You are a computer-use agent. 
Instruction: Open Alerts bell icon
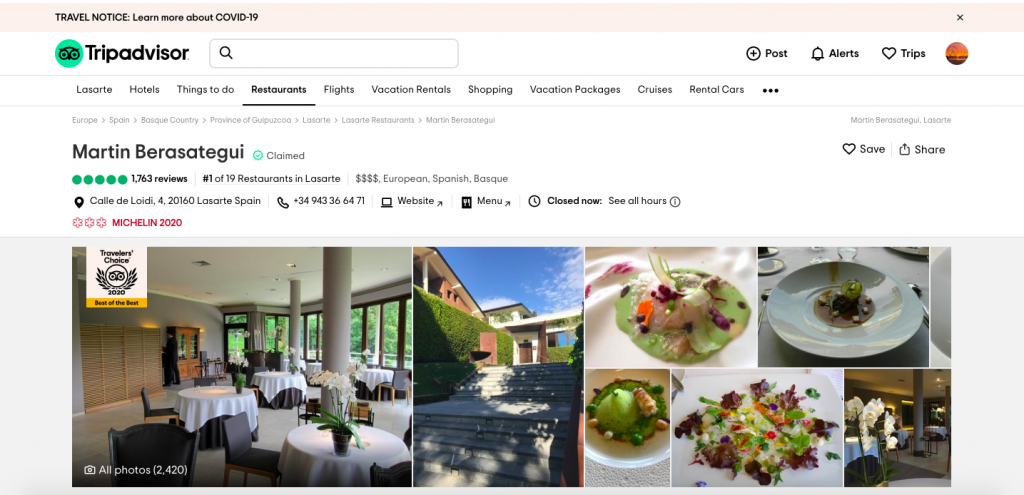coord(817,54)
